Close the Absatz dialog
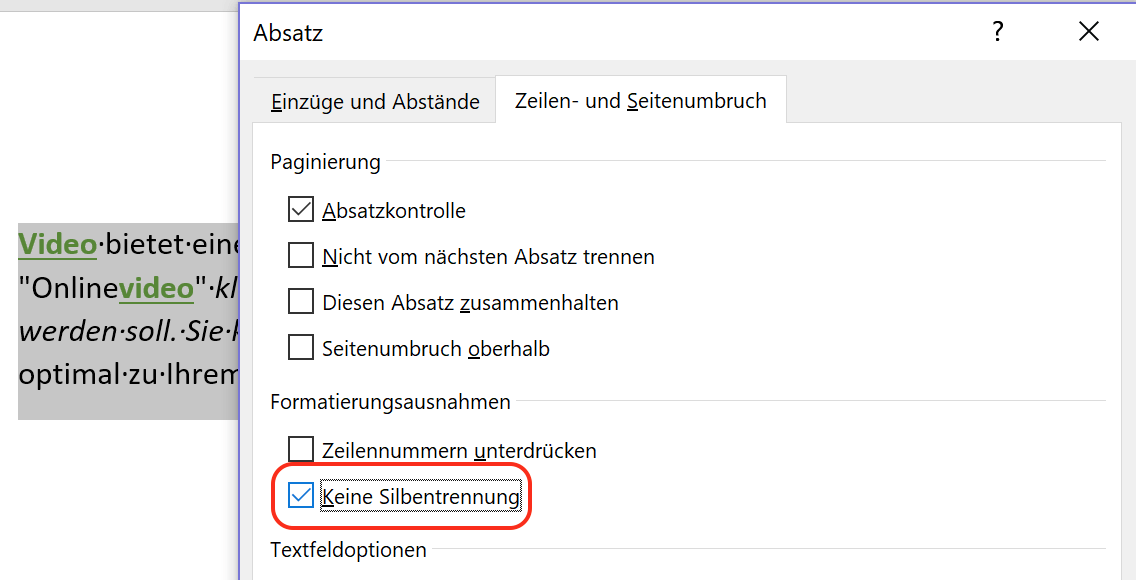This screenshot has width=1136, height=580. pos(1088,32)
